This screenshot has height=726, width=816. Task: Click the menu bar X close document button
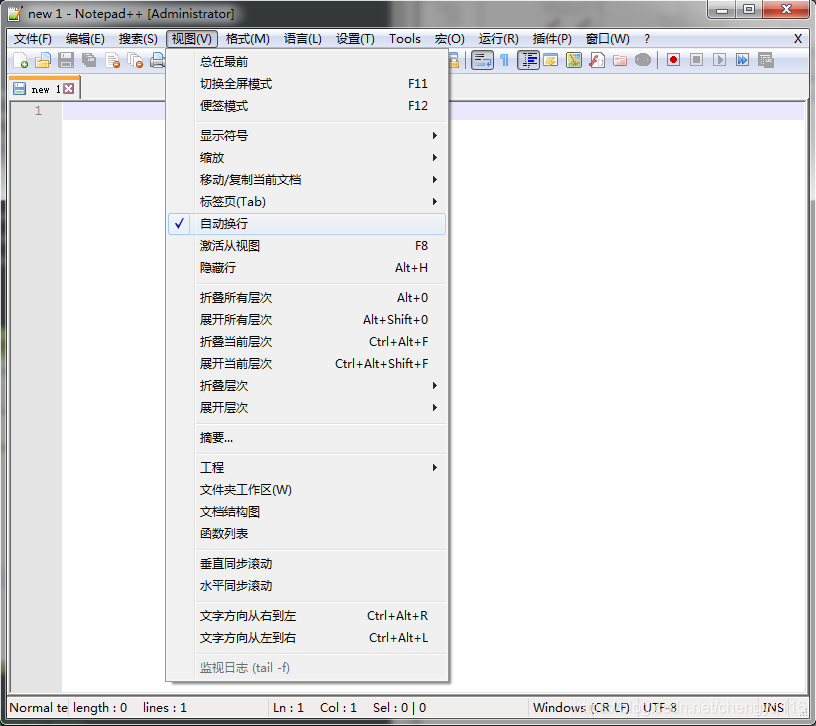pos(798,39)
